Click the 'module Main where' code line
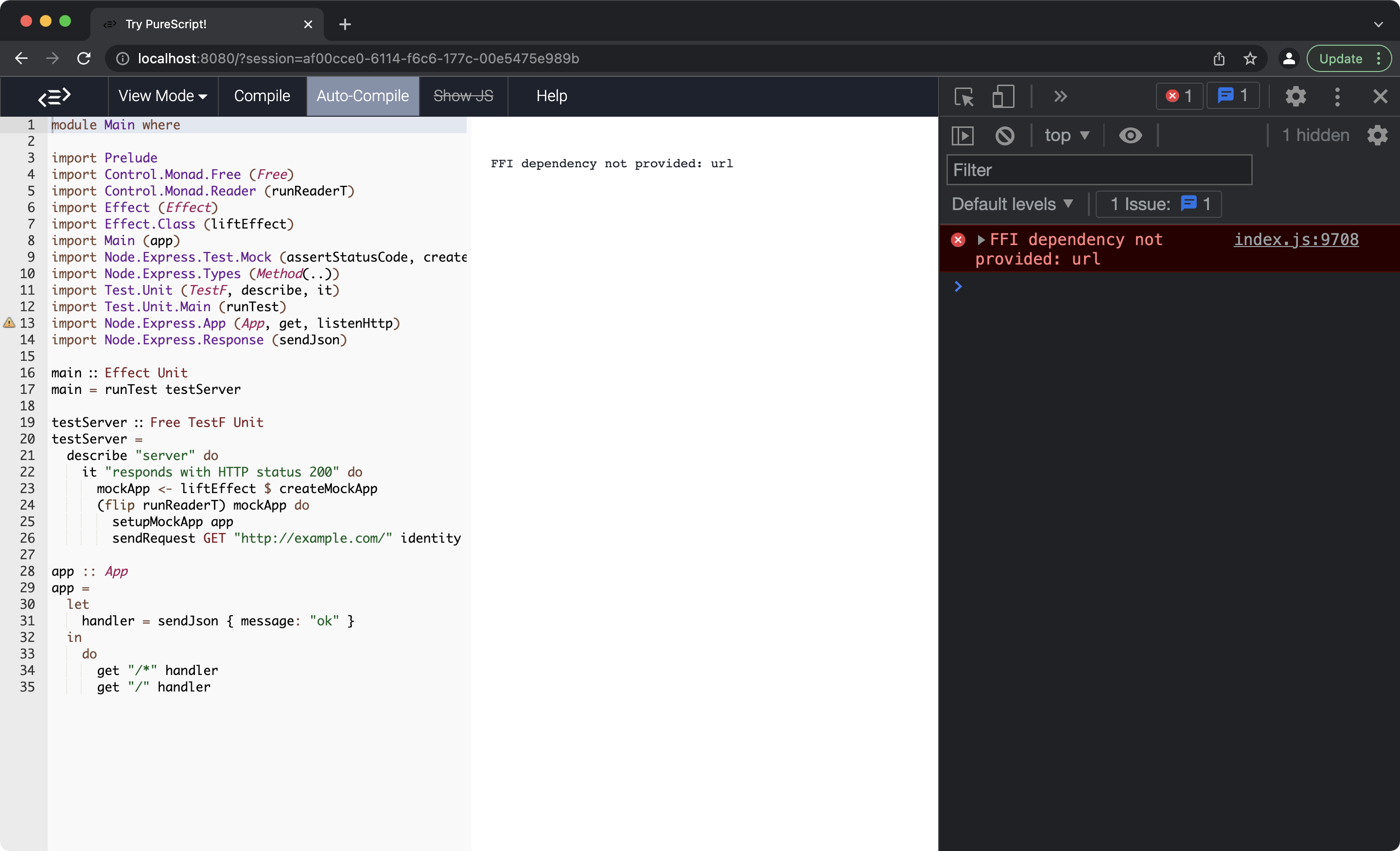1400x851 pixels. click(116, 124)
